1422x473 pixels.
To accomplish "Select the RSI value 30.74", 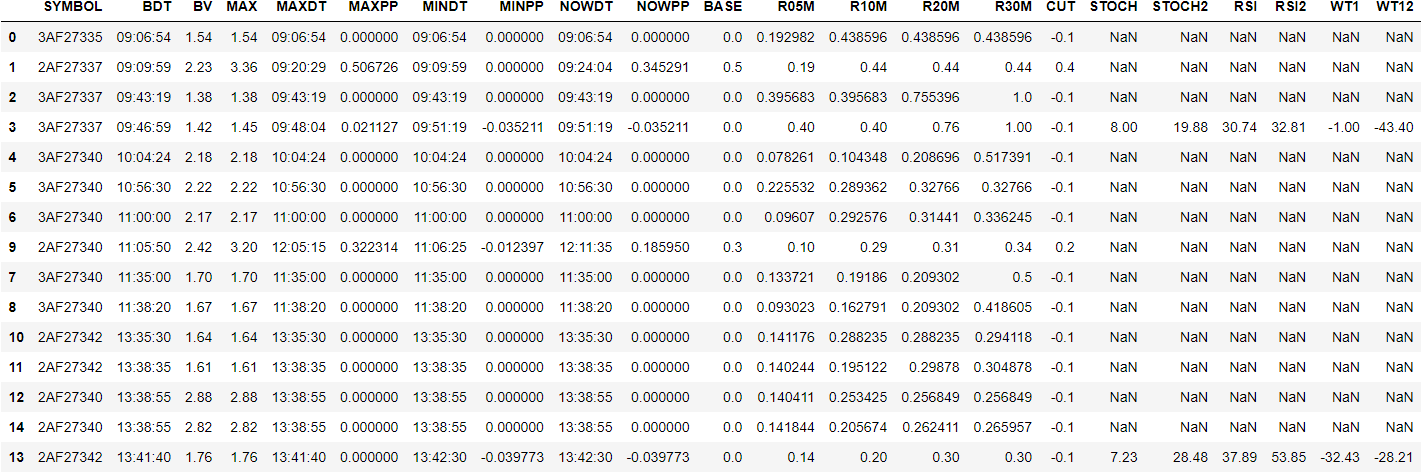I will (1241, 127).
